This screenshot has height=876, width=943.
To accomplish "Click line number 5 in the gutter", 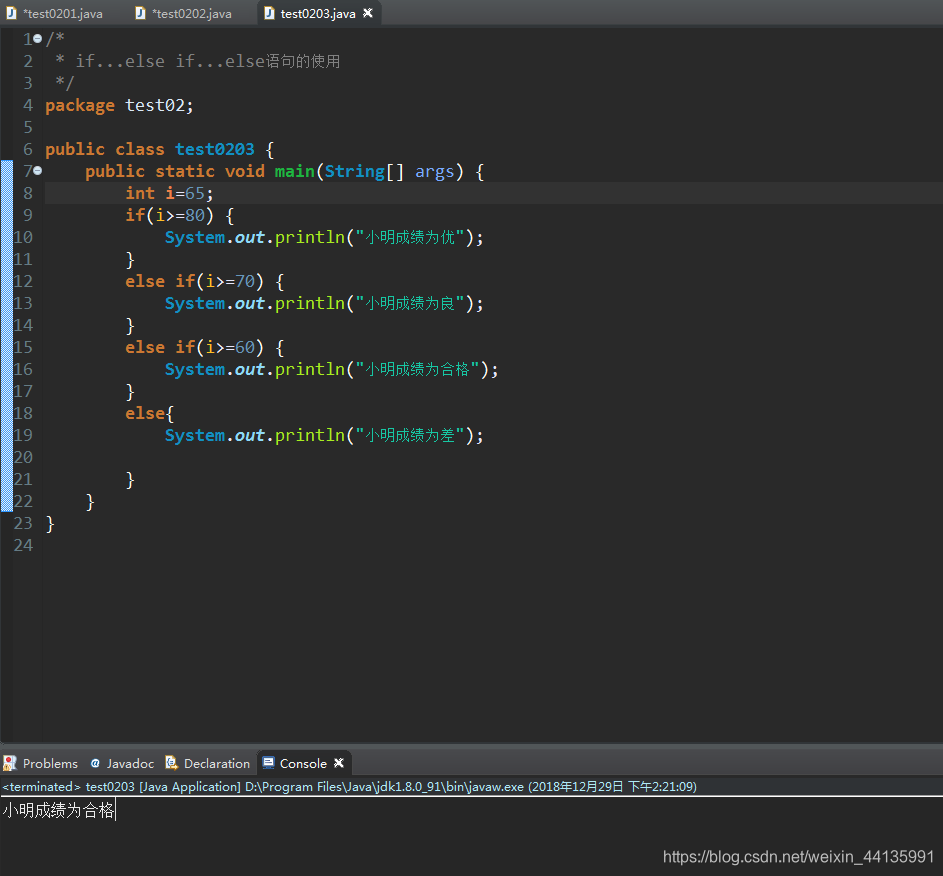I will pos(28,127).
